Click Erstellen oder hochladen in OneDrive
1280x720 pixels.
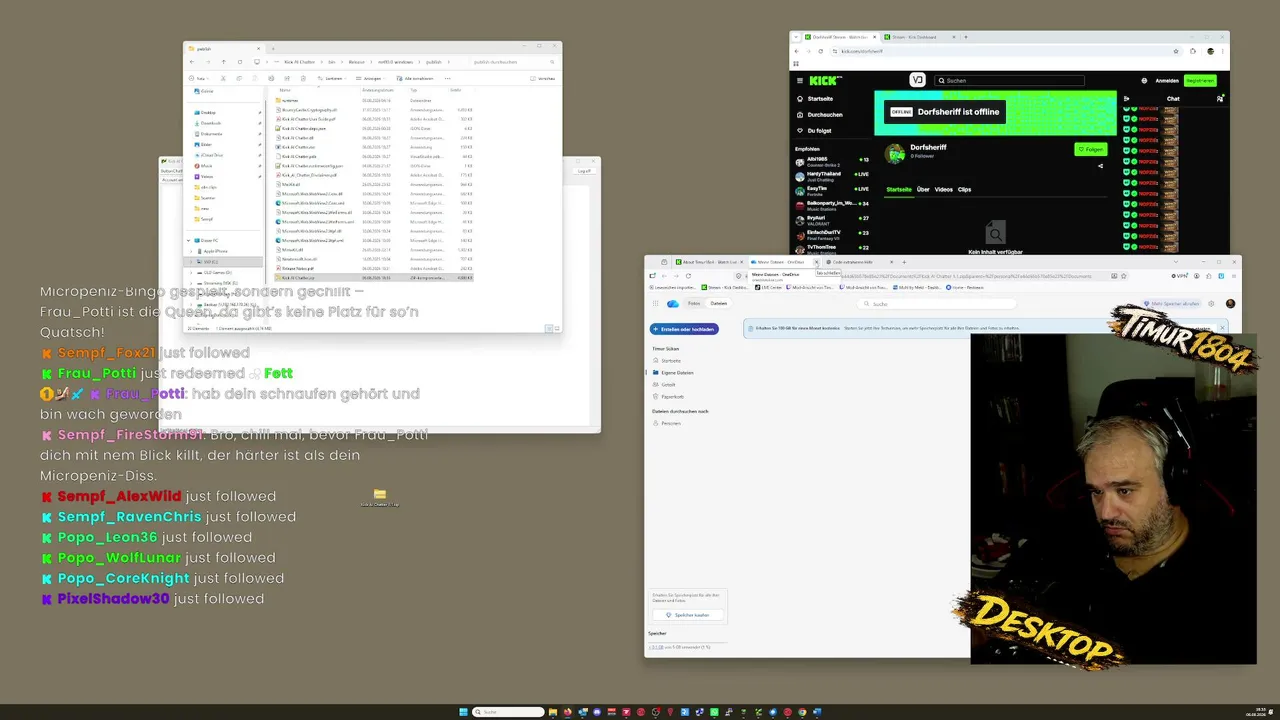[x=685, y=329]
